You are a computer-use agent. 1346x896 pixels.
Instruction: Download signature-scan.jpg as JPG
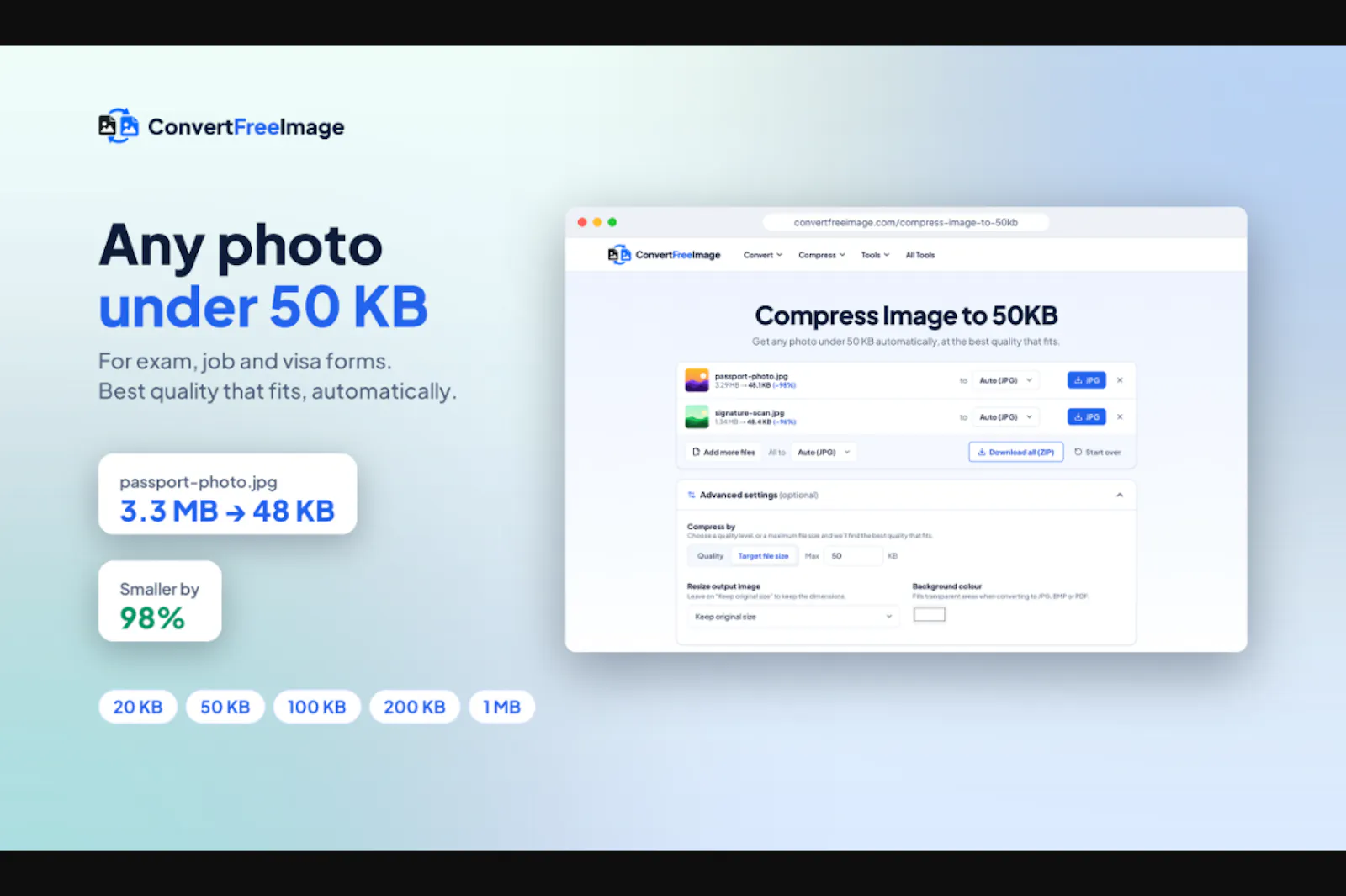(x=1086, y=416)
